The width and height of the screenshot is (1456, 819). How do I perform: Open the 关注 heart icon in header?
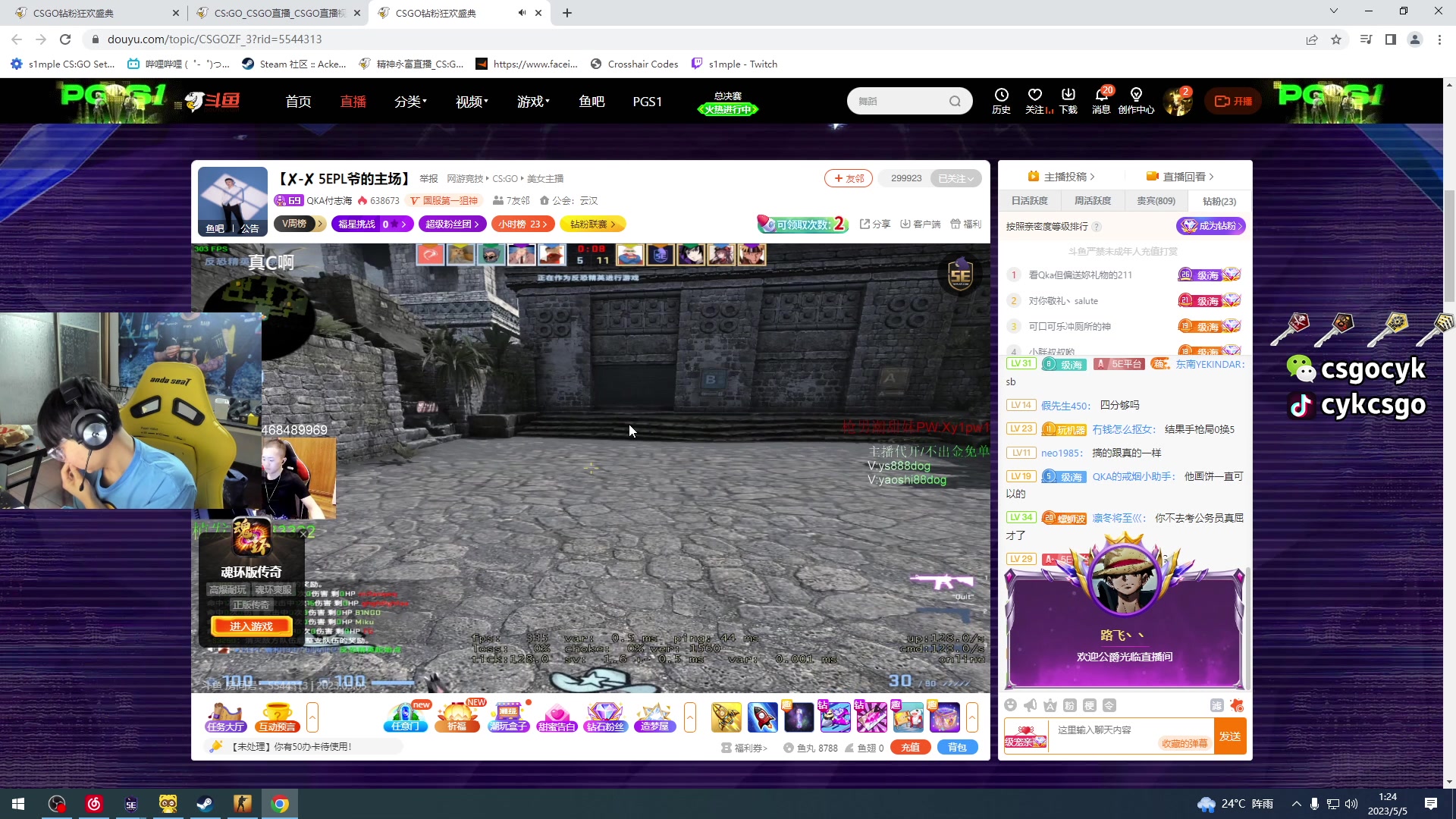point(1035,100)
